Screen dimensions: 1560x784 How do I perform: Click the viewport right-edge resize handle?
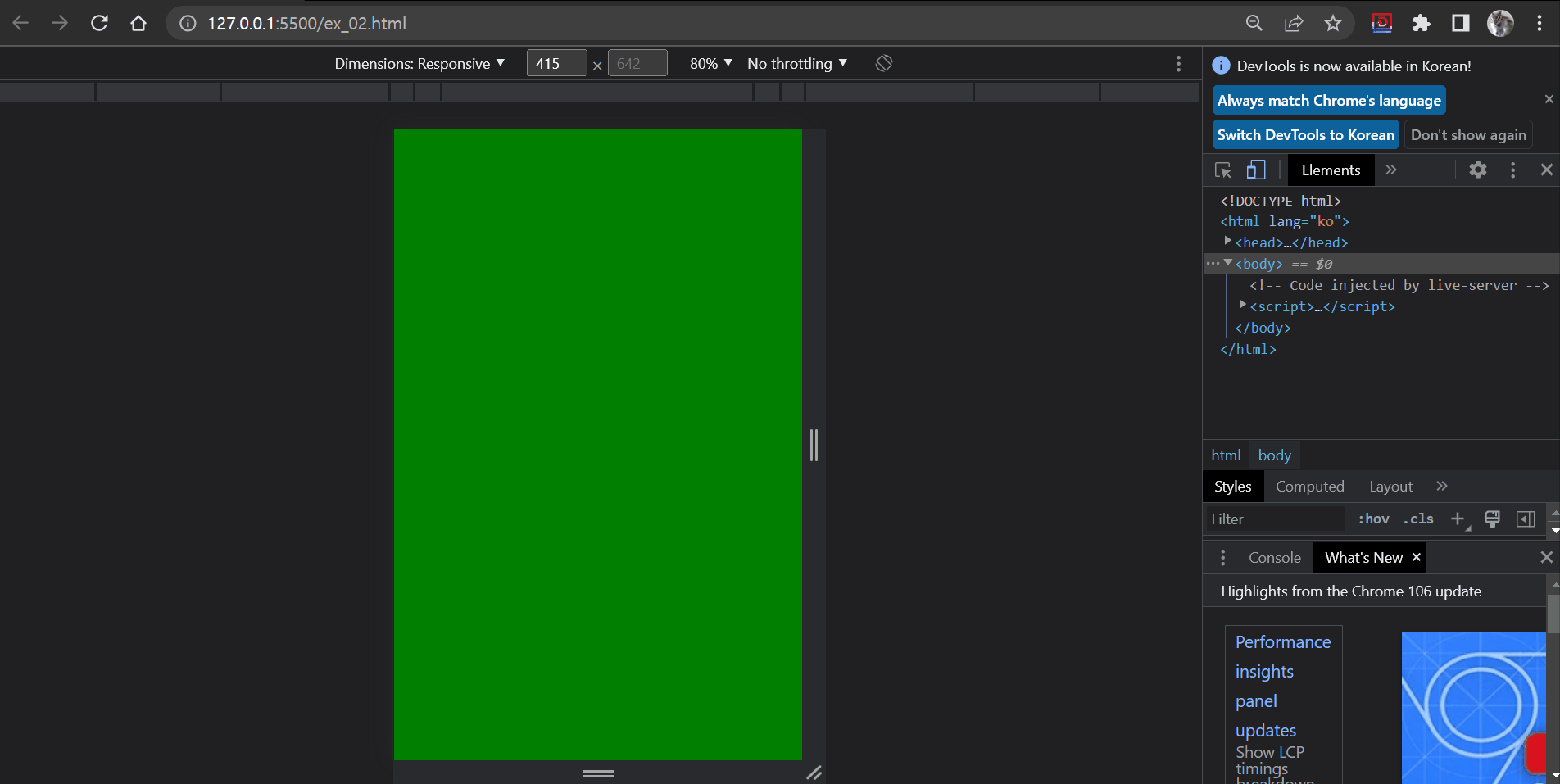814,445
